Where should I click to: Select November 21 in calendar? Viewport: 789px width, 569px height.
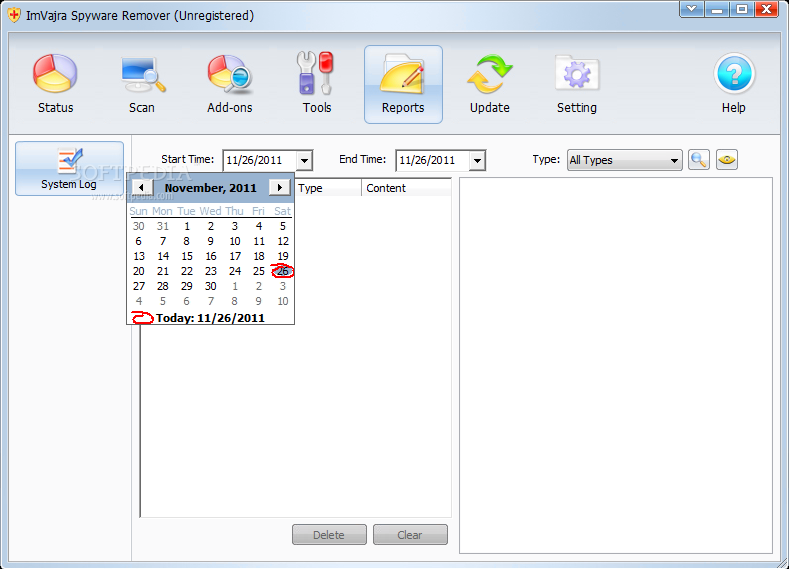[163, 271]
